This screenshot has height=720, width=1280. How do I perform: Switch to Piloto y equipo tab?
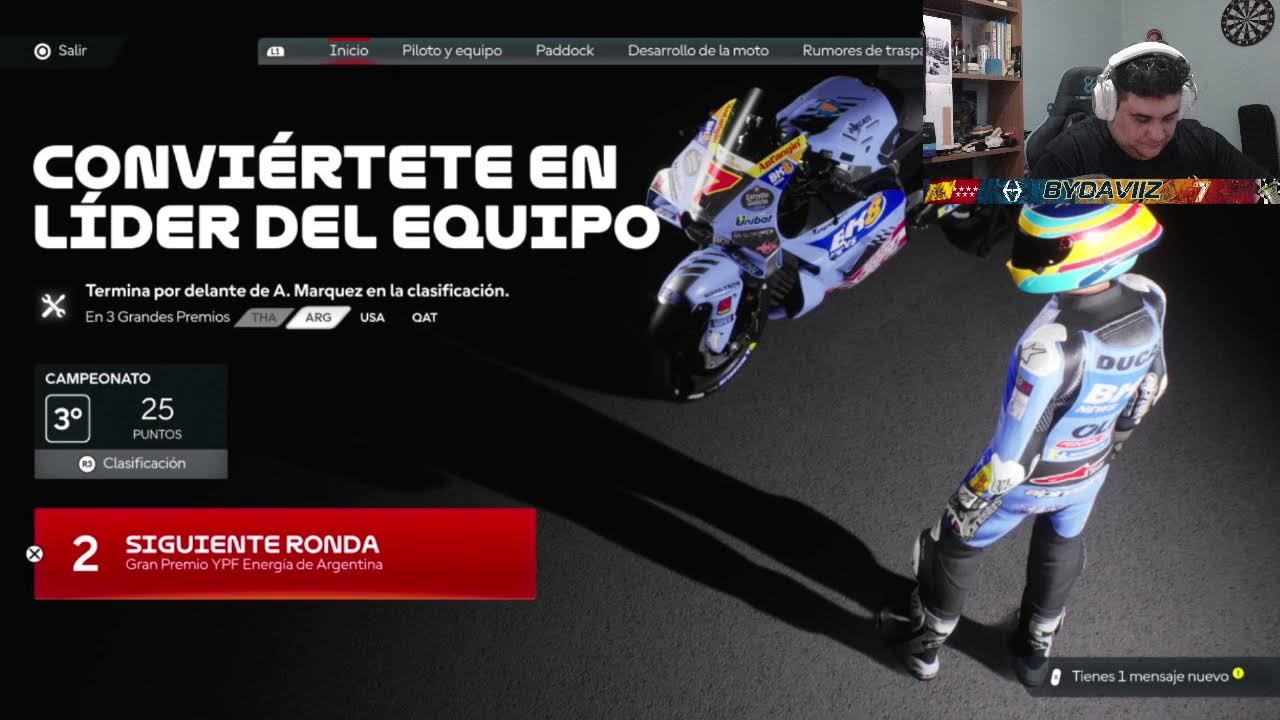452,50
